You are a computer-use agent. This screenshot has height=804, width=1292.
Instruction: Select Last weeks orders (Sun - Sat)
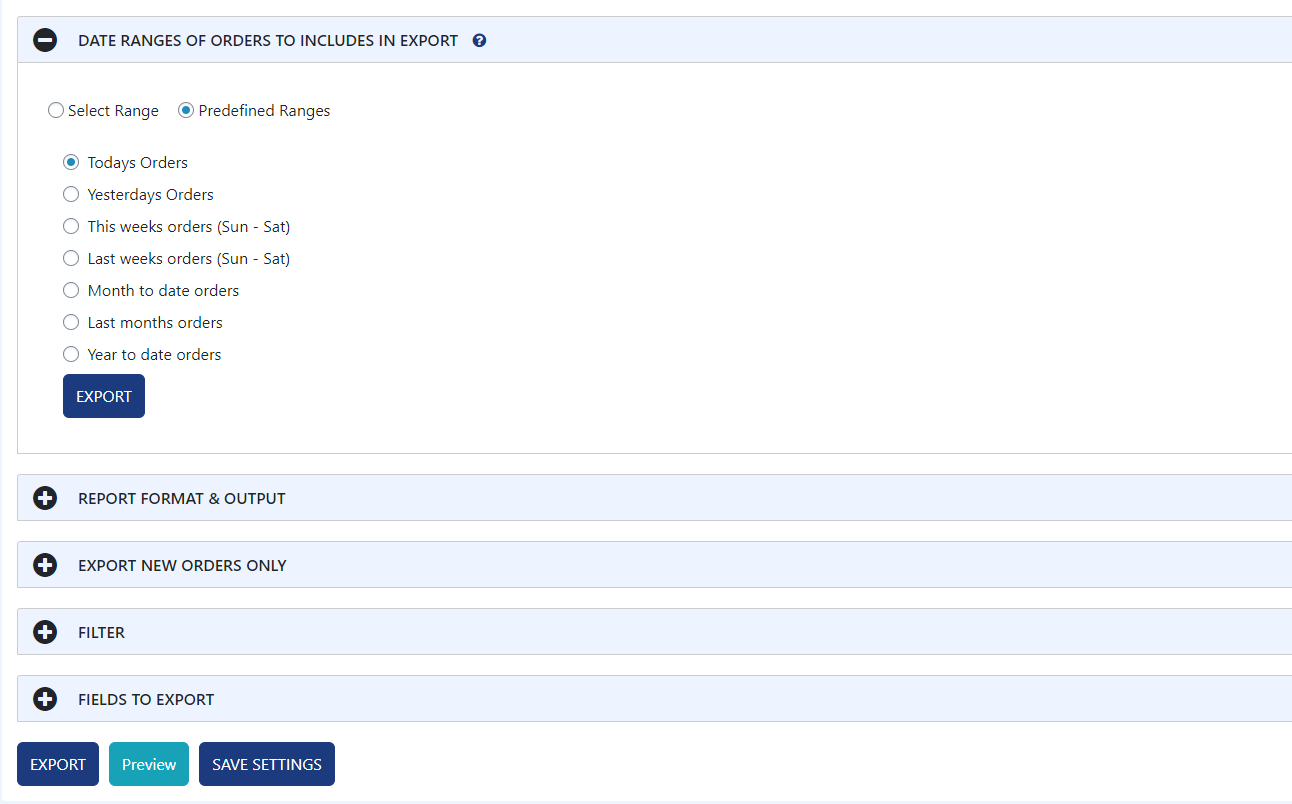[71, 258]
